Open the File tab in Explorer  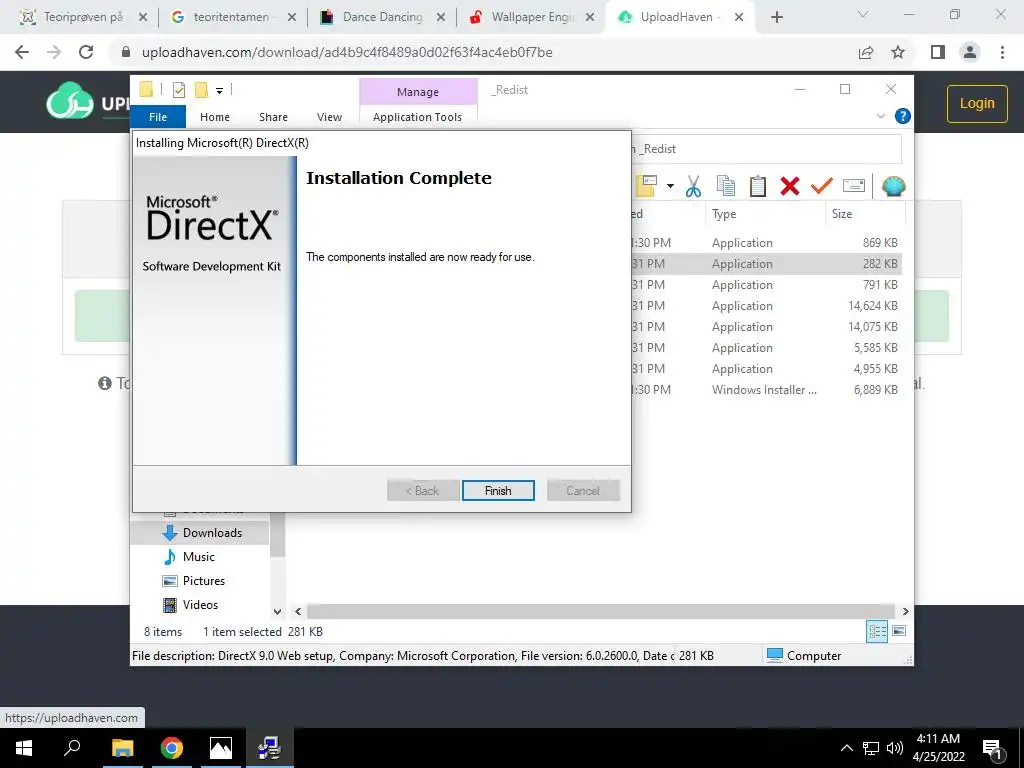pos(158,117)
